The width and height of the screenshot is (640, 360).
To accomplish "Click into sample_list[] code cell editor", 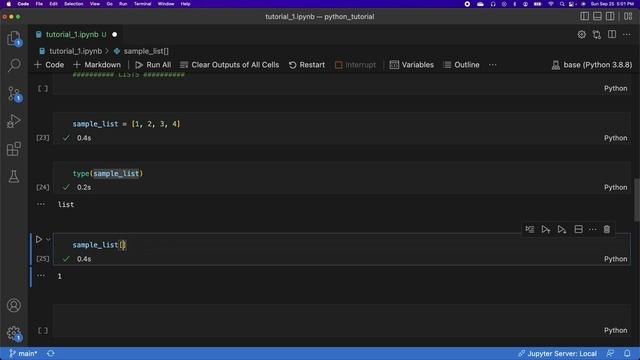I will pyautogui.click(x=341, y=245).
